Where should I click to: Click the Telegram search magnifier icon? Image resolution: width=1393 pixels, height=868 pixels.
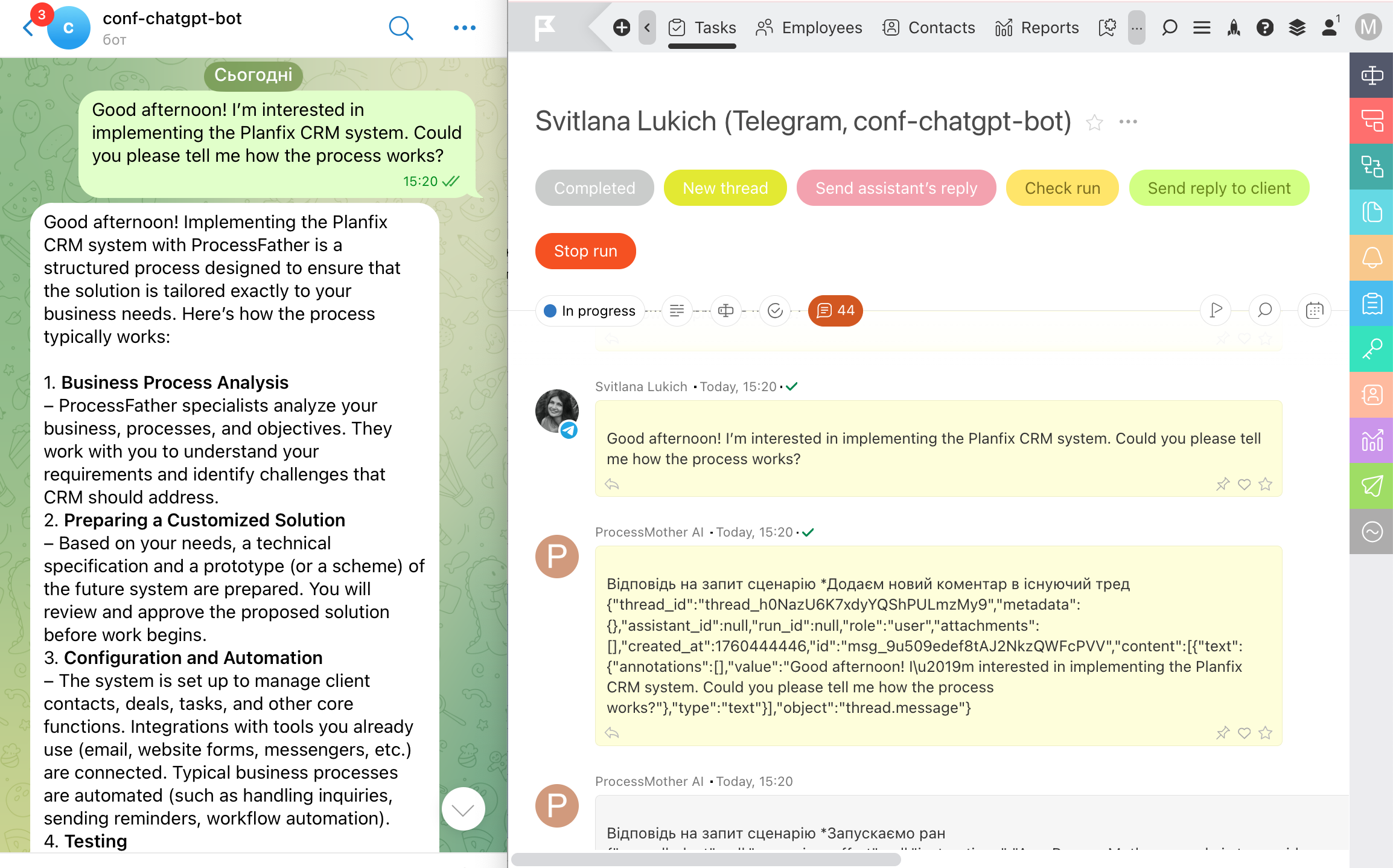(x=401, y=28)
